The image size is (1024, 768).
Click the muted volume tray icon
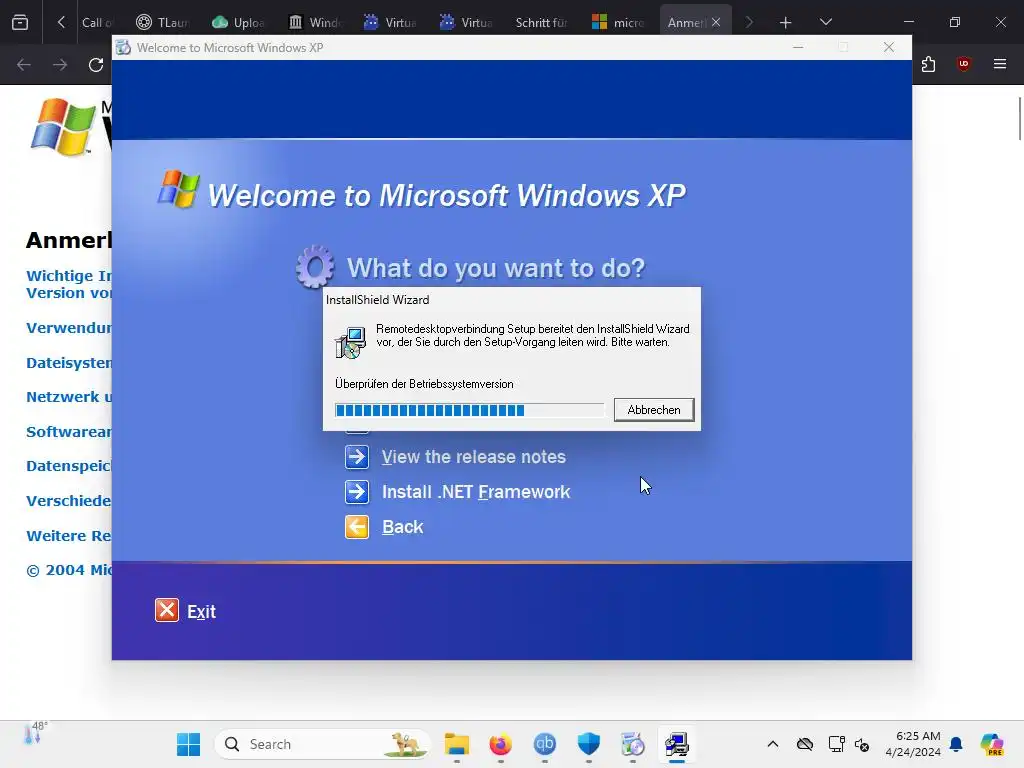click(x=861, y=744)
